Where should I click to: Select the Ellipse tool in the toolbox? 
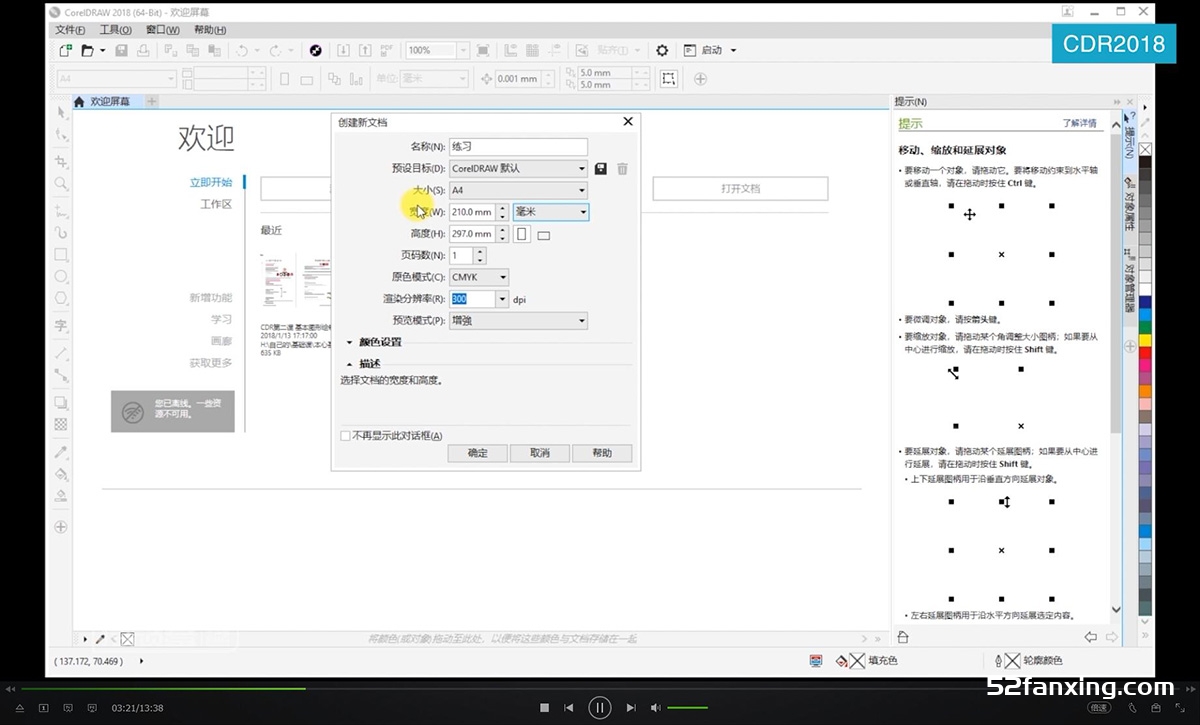tap(61, 277)
